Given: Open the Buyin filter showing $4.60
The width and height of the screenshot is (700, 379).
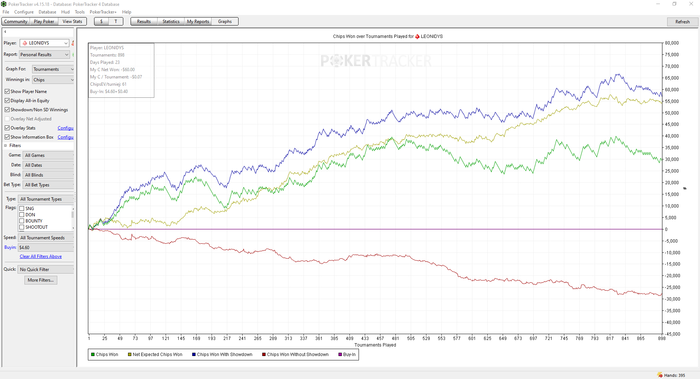Looking at the screenshot, I should click(46, 247).
